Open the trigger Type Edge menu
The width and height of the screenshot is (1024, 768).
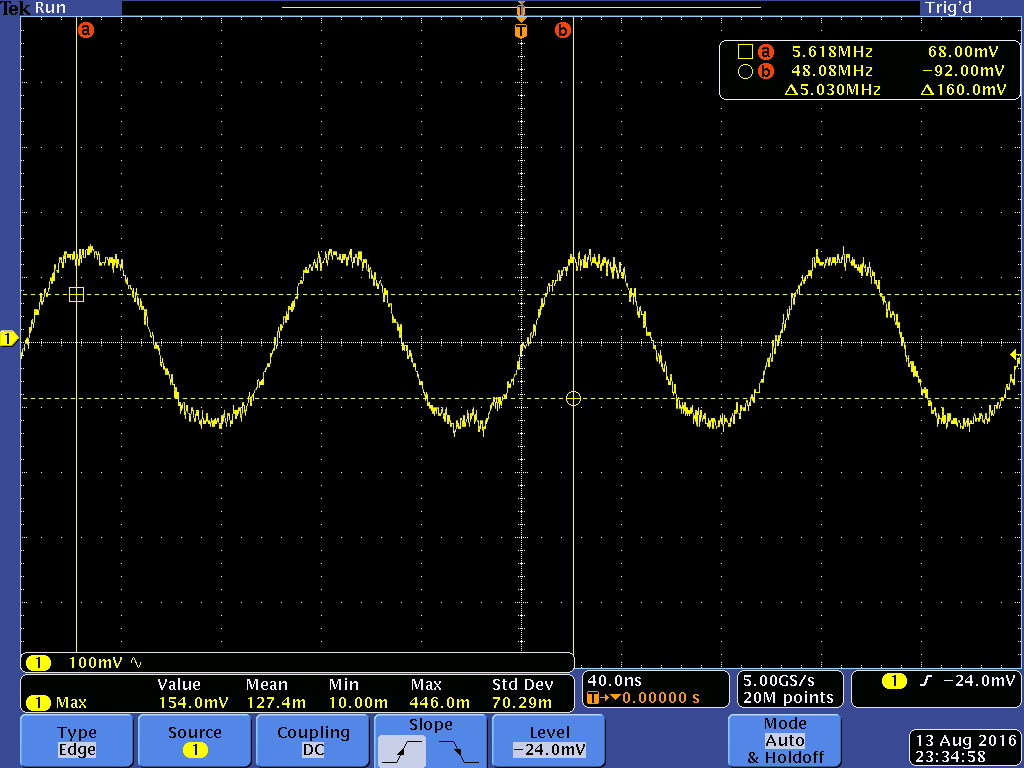77,741
